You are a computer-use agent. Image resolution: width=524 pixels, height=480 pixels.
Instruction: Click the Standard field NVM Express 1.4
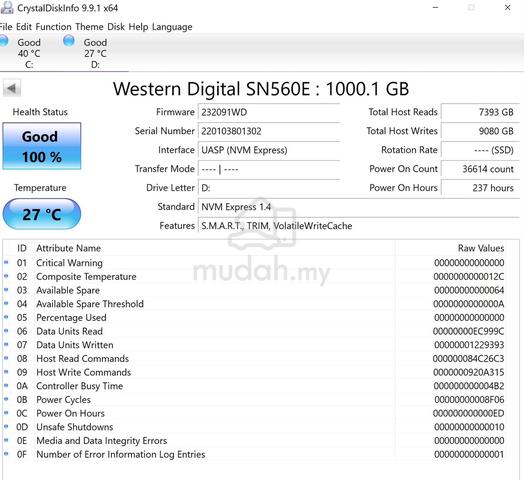coord(359,207)
